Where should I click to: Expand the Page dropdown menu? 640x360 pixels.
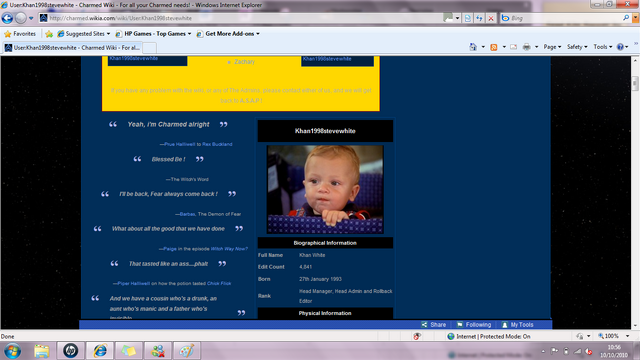pyautogui.click(x=552, y=47)
